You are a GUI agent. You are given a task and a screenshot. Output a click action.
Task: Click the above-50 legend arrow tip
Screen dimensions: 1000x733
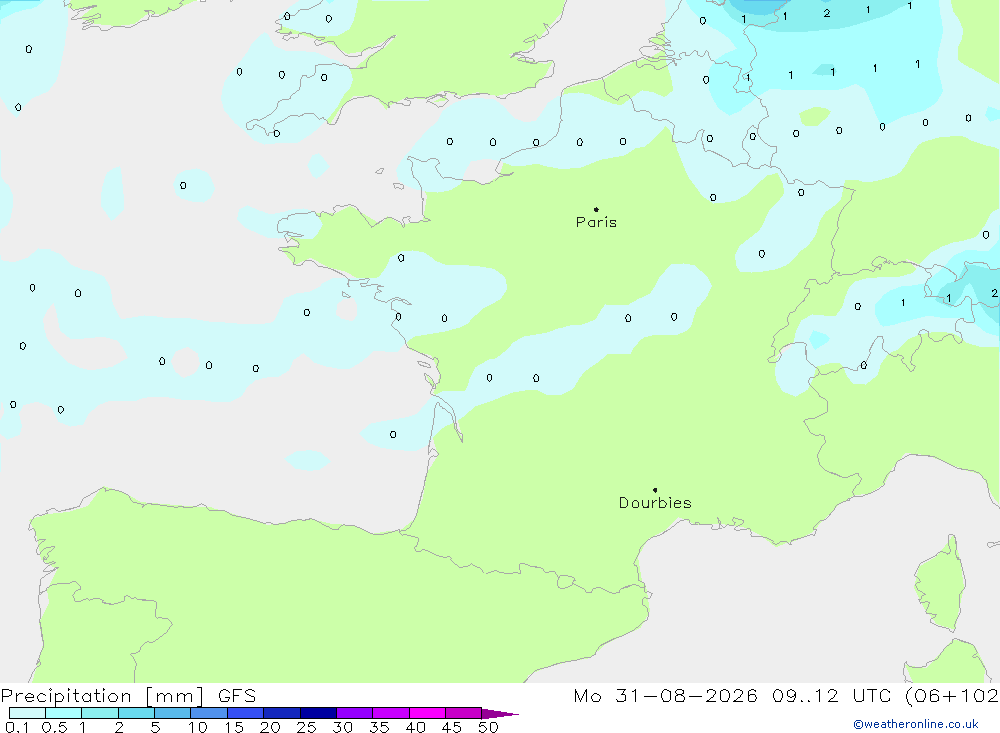(x=500, y=713)
